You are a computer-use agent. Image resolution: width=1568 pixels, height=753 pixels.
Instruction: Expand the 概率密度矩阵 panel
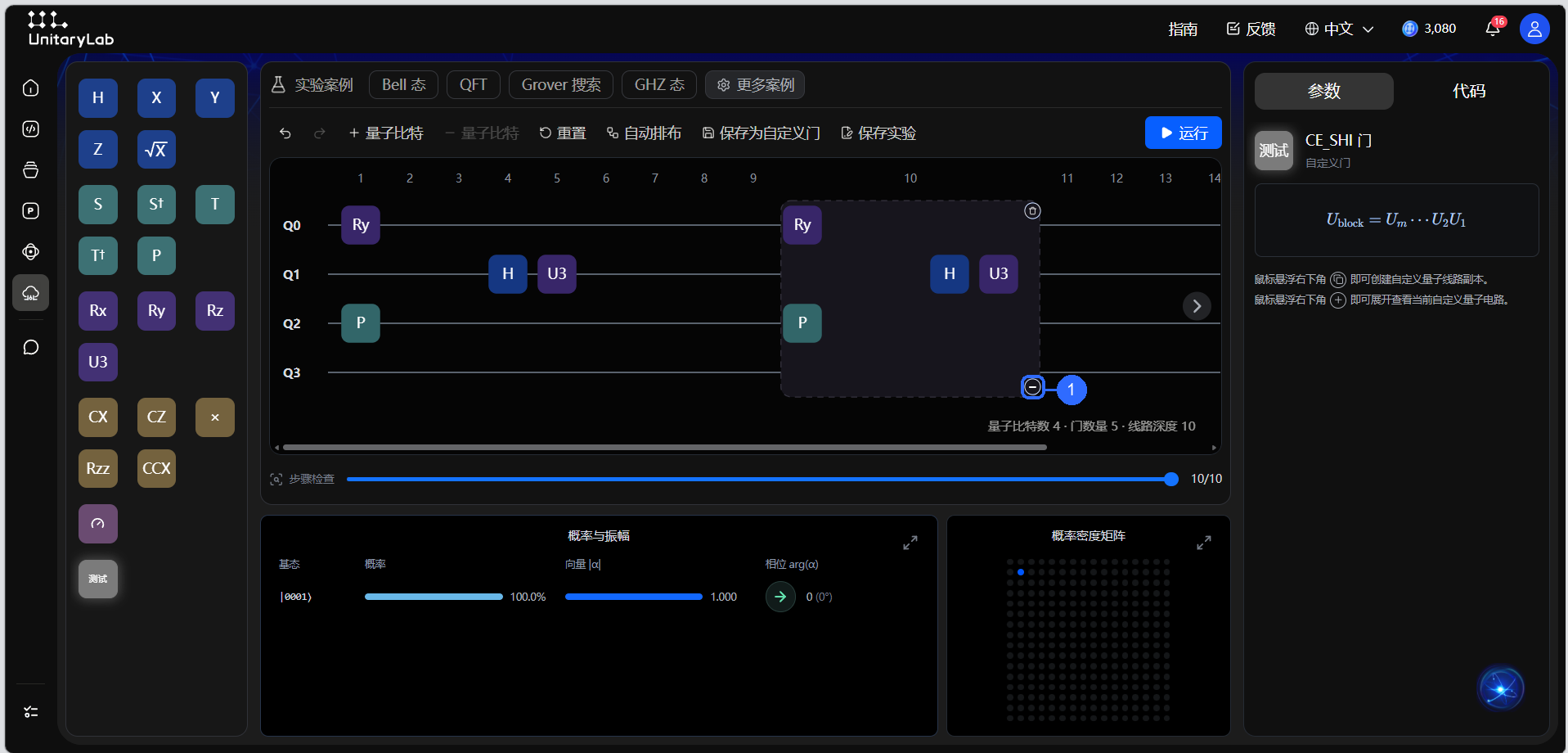(x=1203, y=543)
